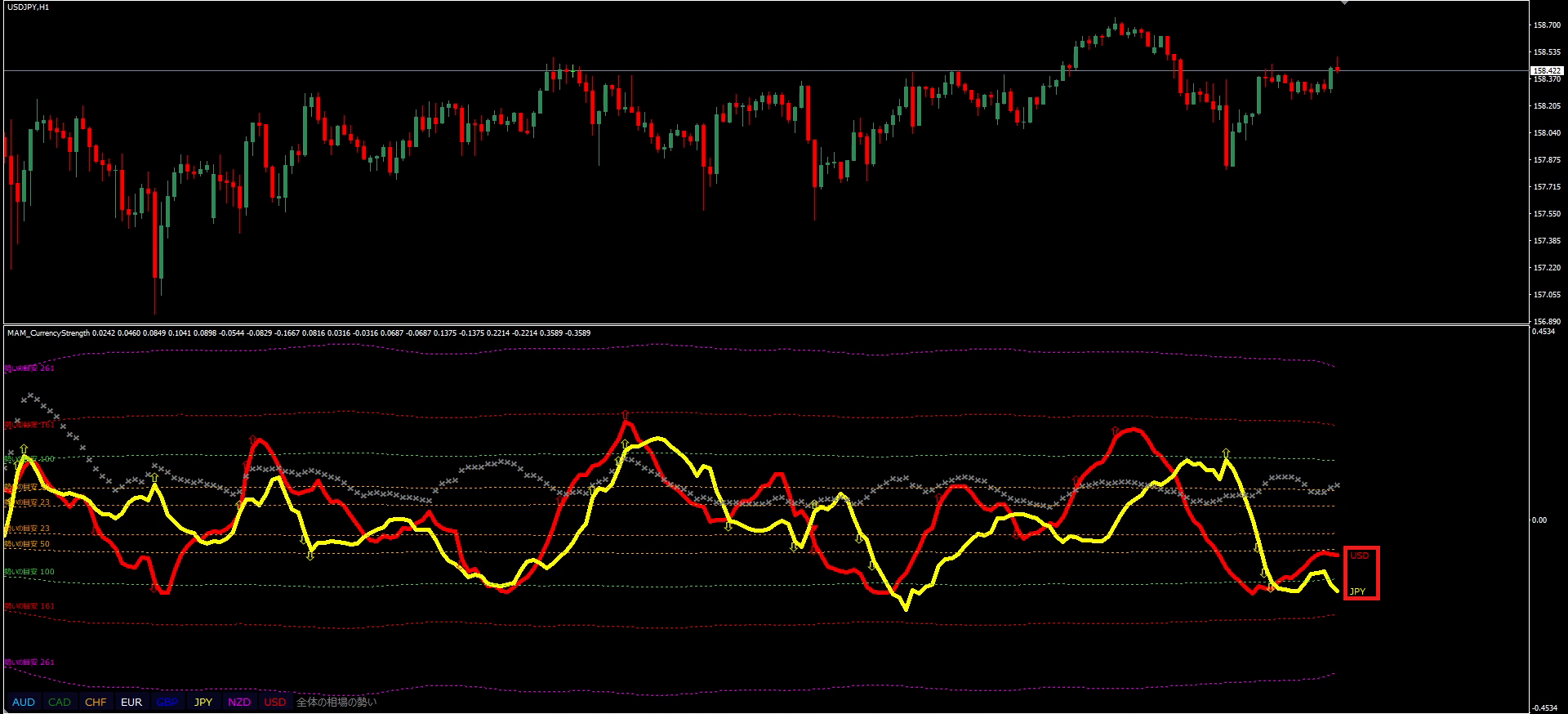Click the 157.550 price scale value

tap(1547, 214)
